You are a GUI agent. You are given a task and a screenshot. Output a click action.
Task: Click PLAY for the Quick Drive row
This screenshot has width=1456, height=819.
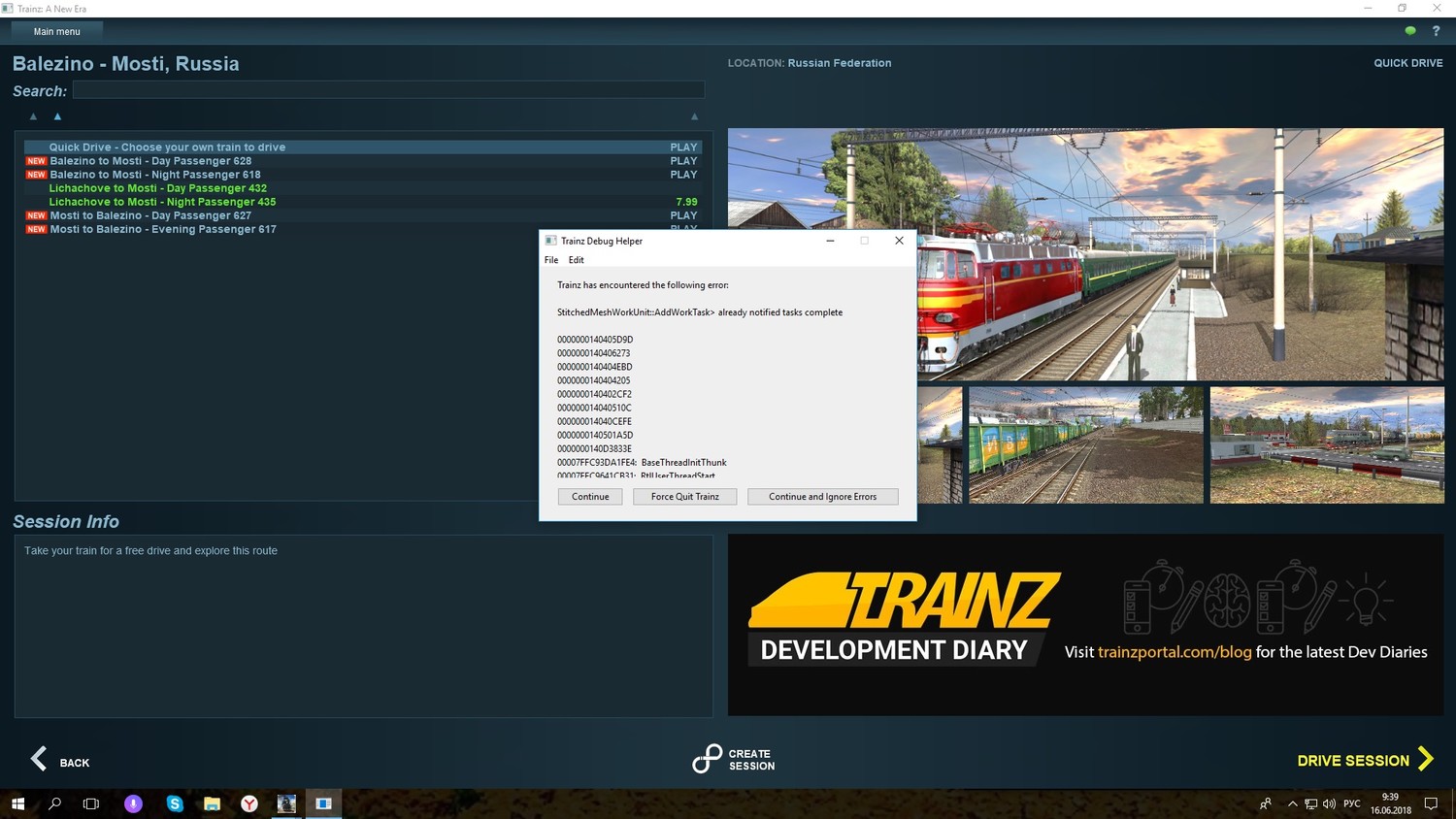[683, 147]
